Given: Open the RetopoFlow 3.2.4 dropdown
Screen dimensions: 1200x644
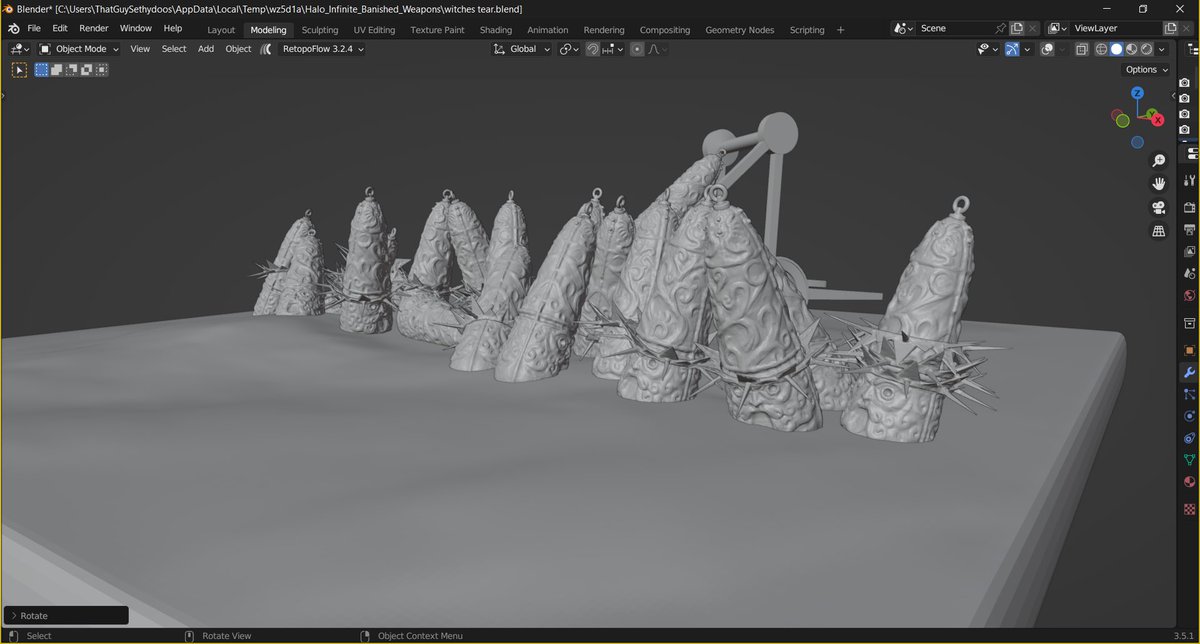Looking at the screenshot, I should [x=323, y=48].
